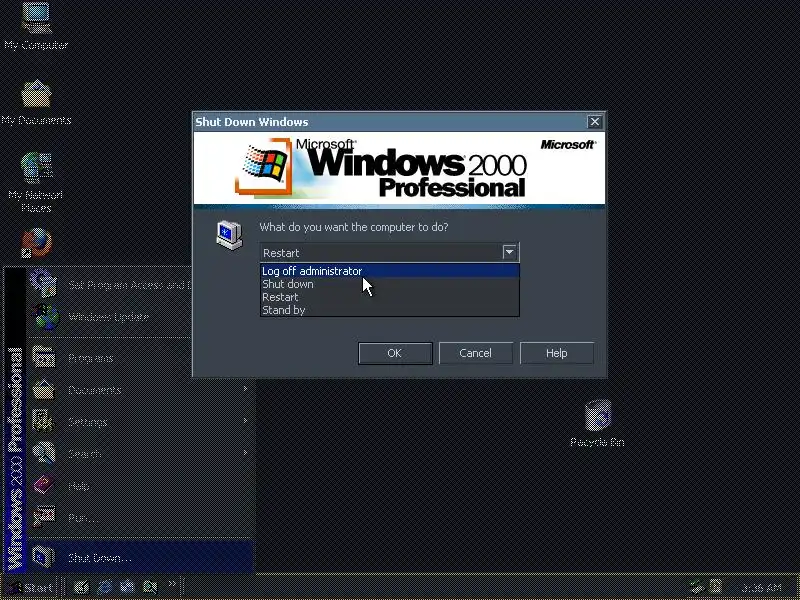Expand Documents submenu in Start menu

point(141,390)
